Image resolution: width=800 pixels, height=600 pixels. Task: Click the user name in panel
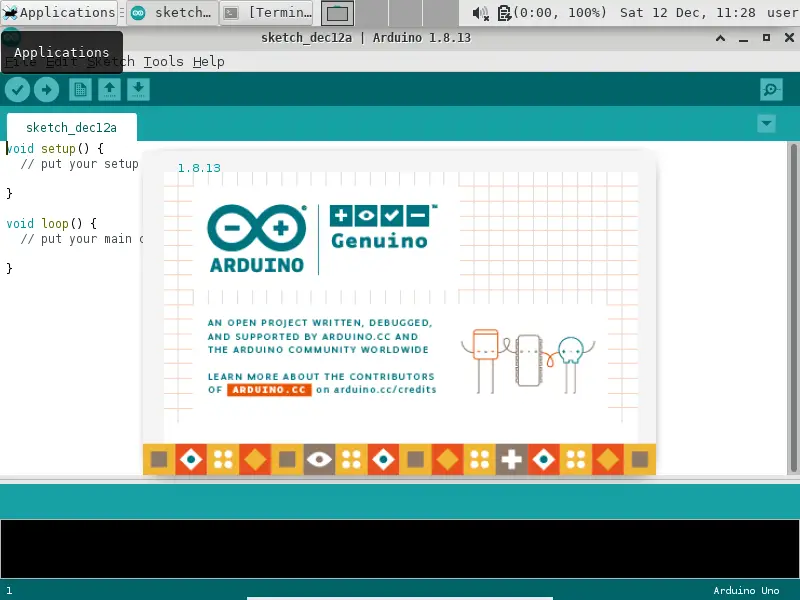(783, 12)
